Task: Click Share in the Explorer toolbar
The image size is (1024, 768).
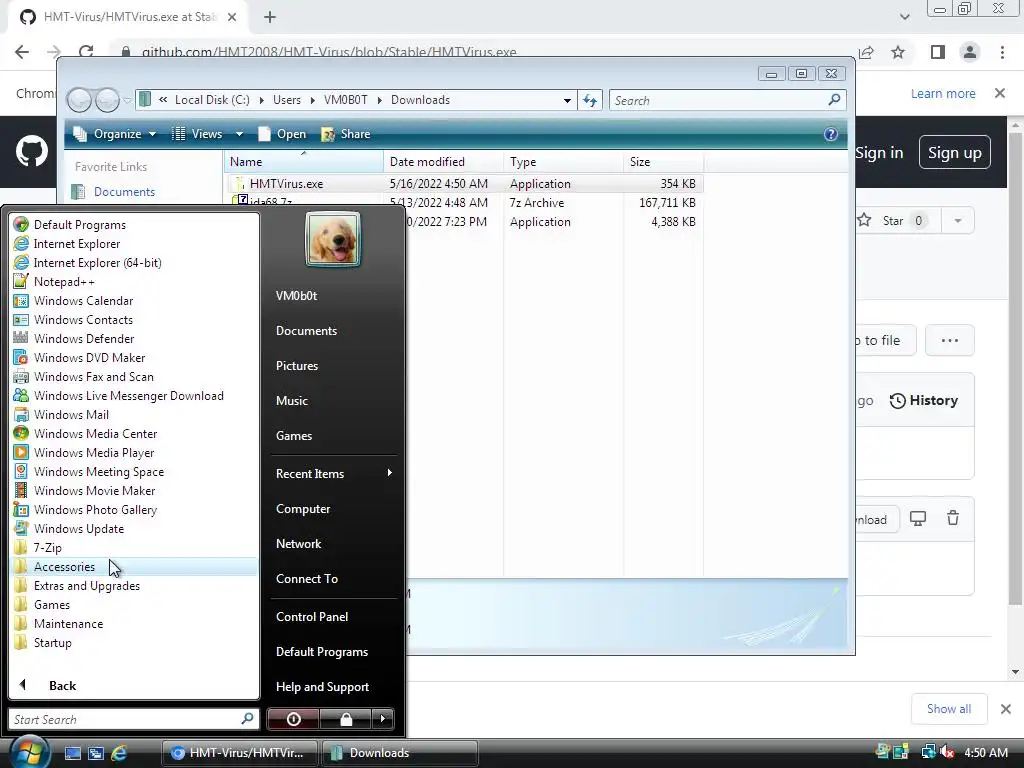Action: 345,134
